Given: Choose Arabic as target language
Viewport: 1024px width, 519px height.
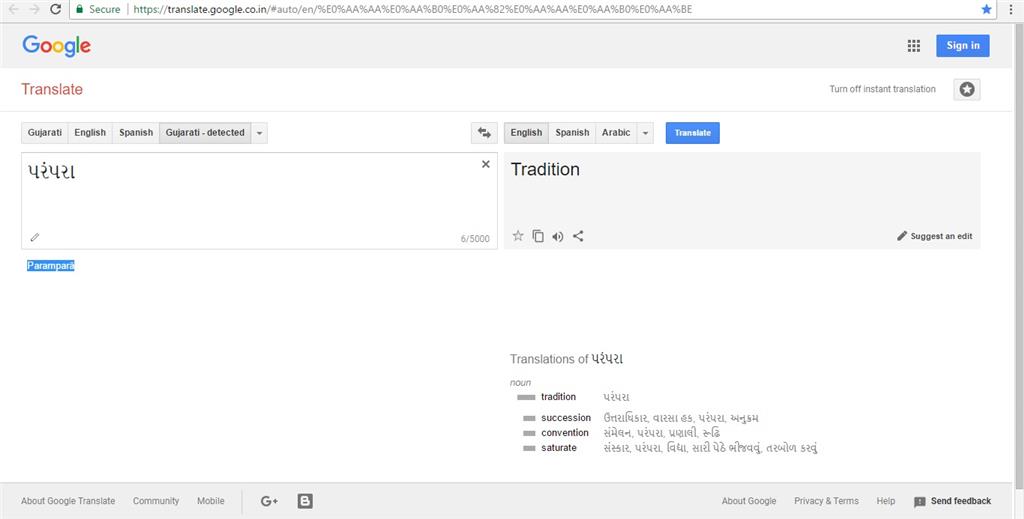Looking at the screenshot, I should coord(616,133).
